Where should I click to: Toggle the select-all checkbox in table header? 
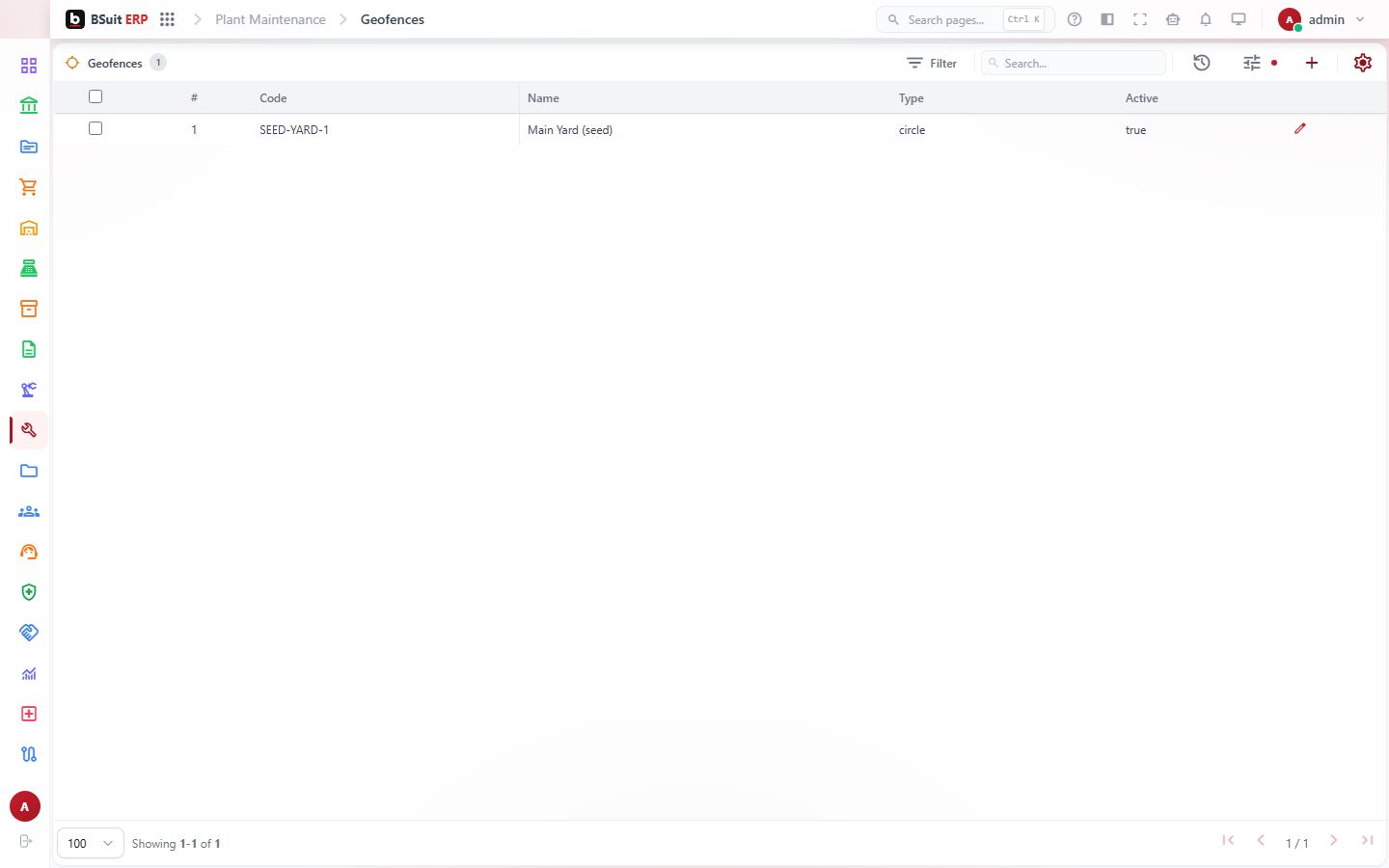click(x=95, y=96)
